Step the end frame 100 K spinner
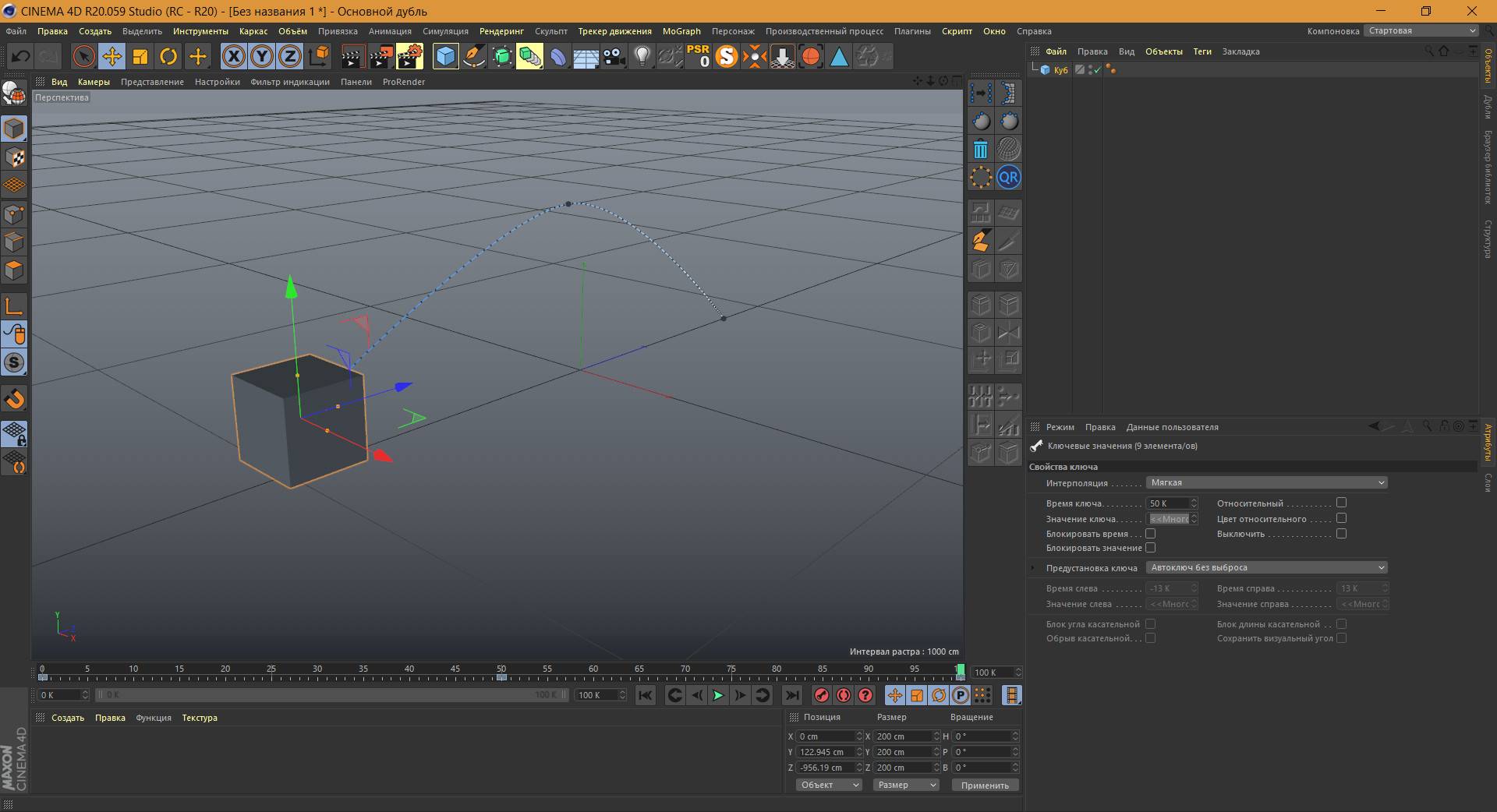The height and width of the screenshot is (812, 1497). (622, 694)
